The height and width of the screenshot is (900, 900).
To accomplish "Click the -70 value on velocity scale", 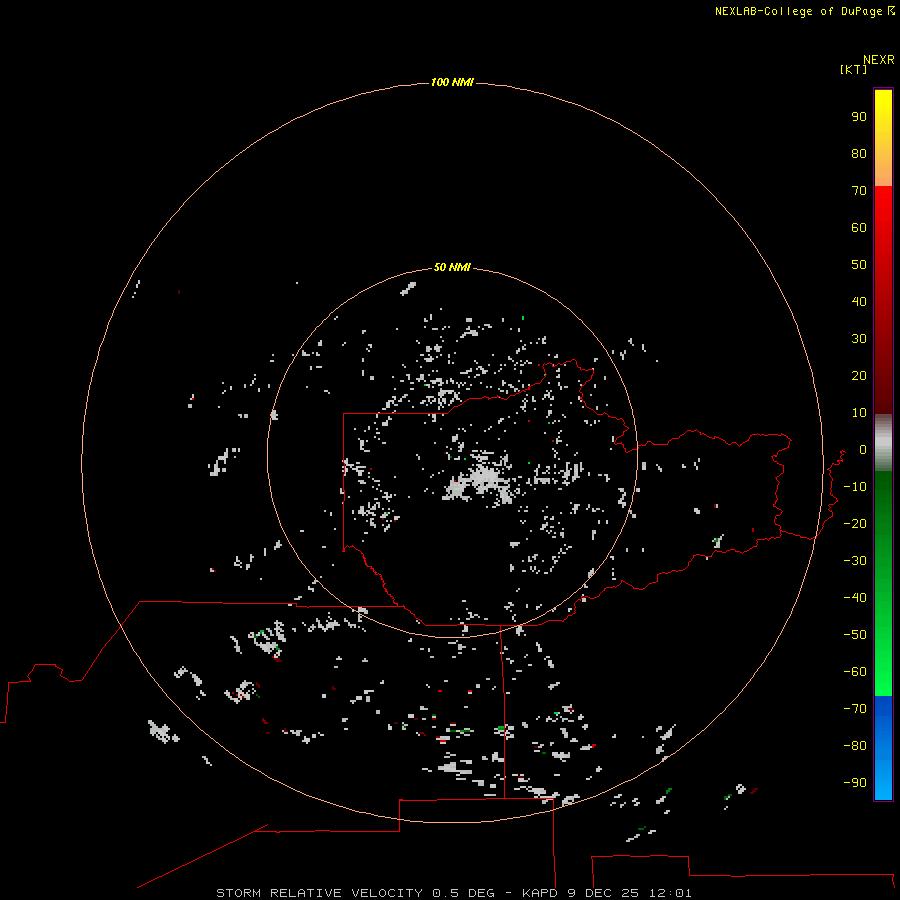I will pos(855,708).
